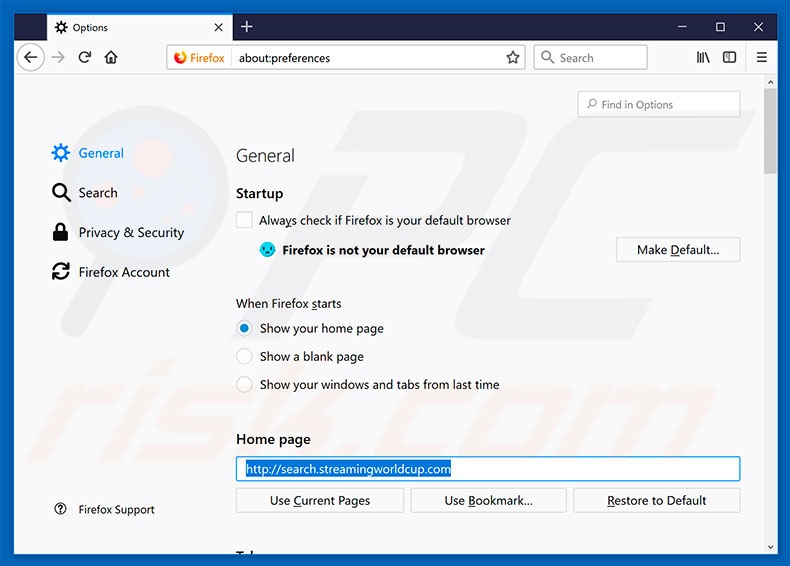
Task: Close the Options tab
Action: [219, 27]
